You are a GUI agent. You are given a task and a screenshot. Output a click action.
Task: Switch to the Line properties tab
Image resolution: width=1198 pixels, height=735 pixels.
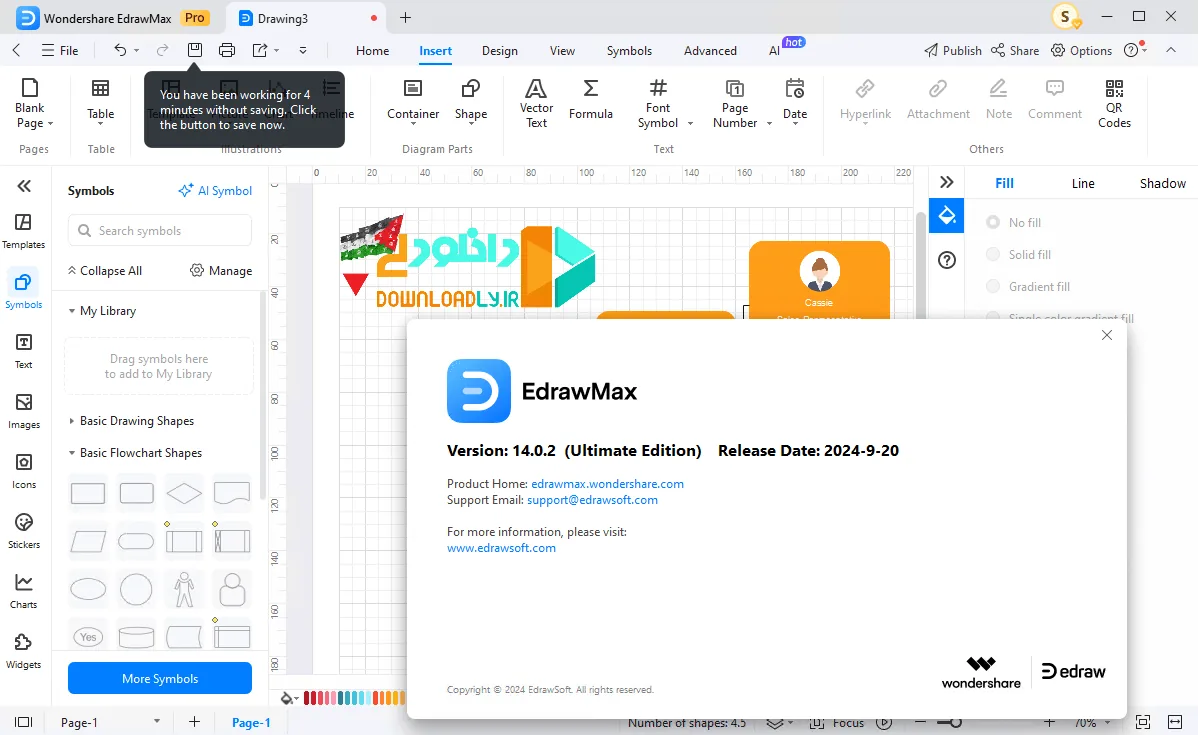point(1083,183)
